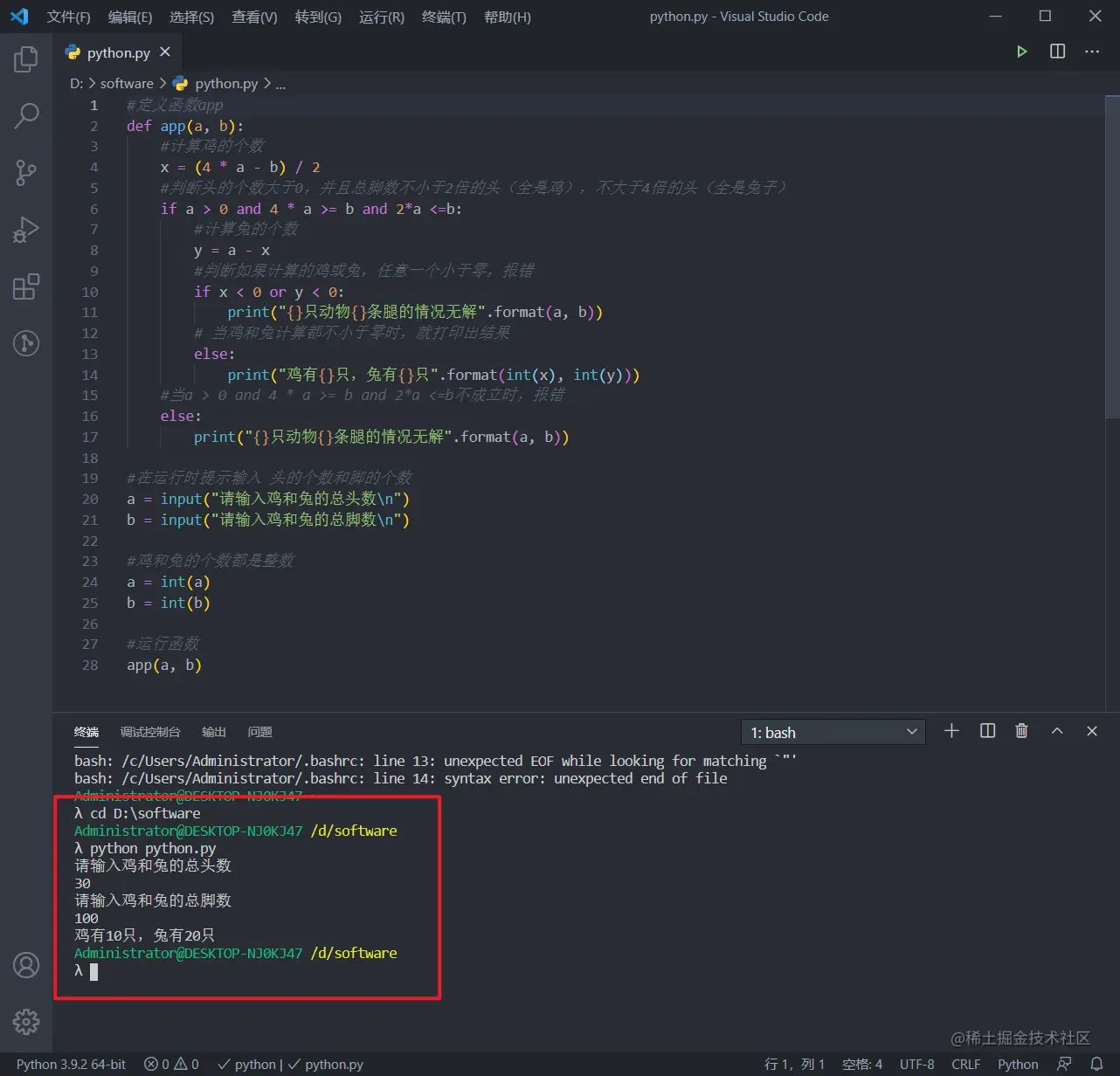Show errors and warnings count in status bar
This screenshot has height=1076, width=1120.
pyautogui.click(x=171, y=1064)
